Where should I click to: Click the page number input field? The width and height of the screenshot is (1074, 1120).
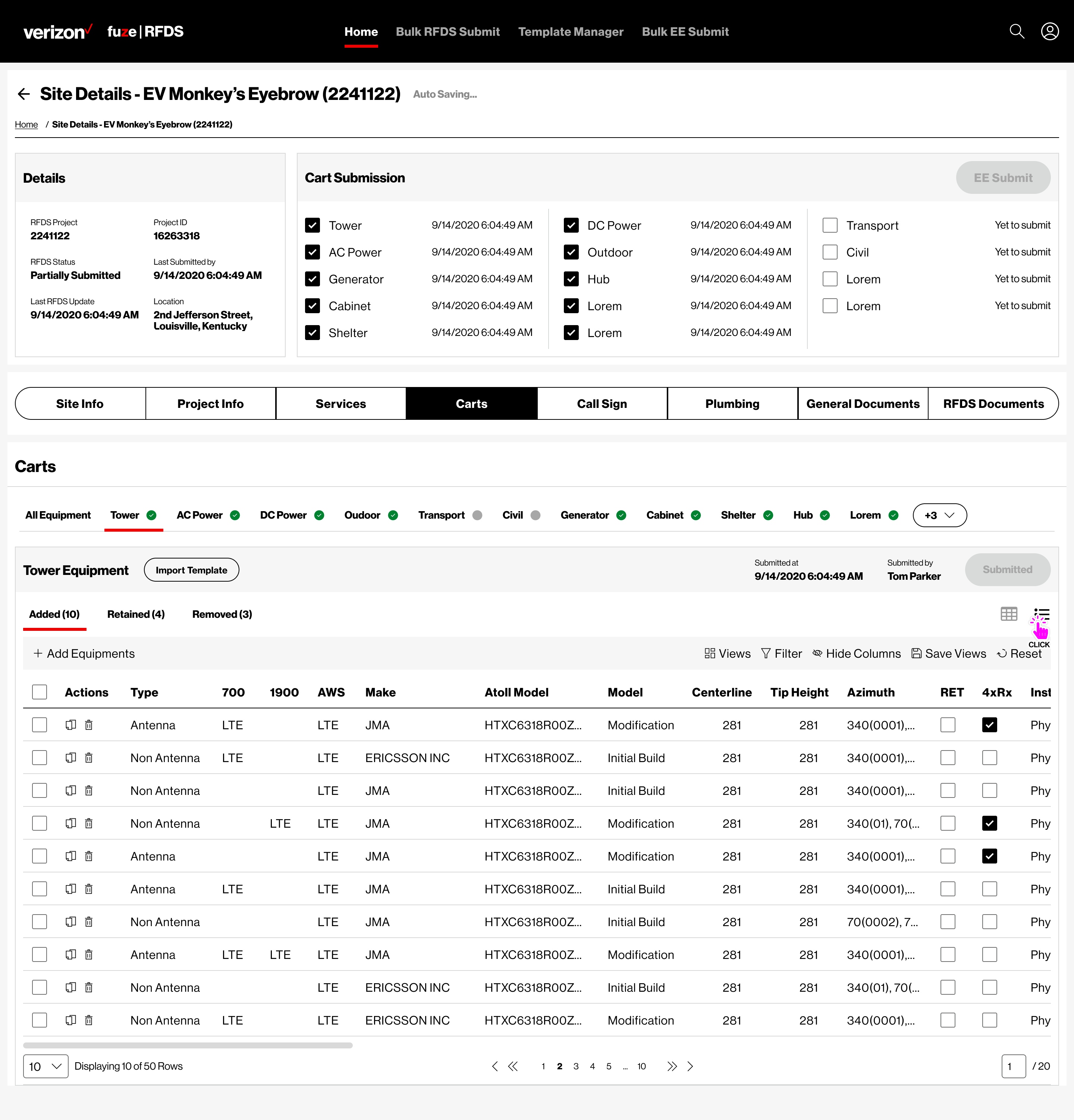(x=1014, y=1066)
